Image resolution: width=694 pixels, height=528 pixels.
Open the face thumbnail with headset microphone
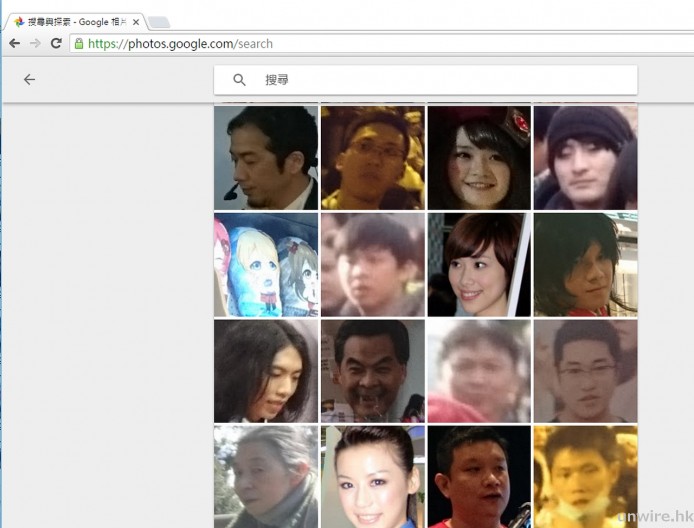pos(265,157)
